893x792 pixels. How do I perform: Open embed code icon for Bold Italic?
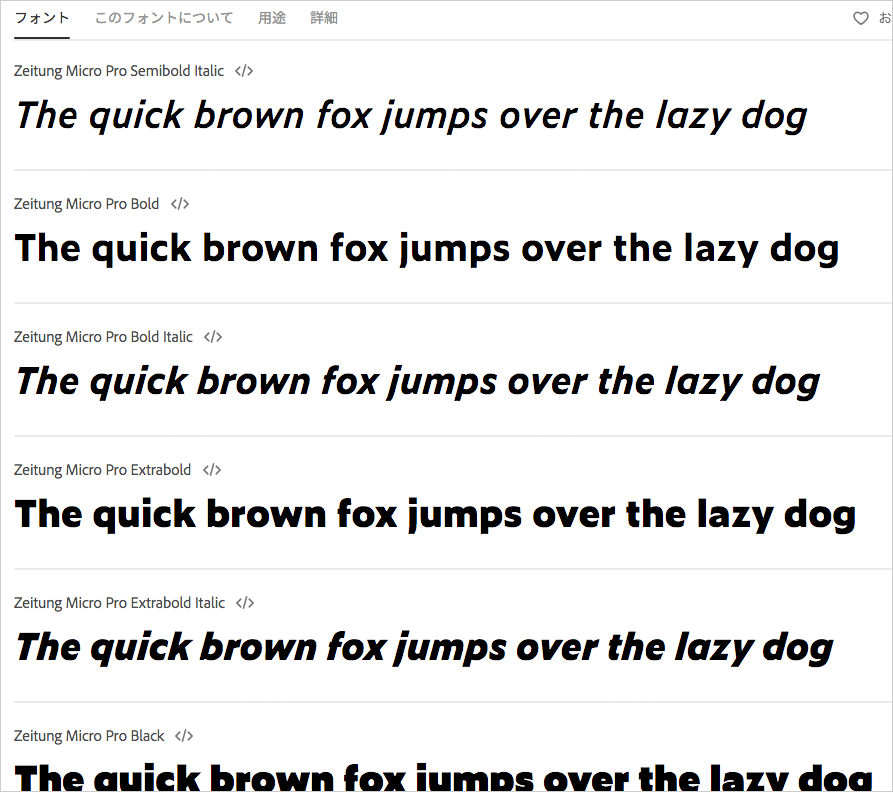tap(213, 337)
